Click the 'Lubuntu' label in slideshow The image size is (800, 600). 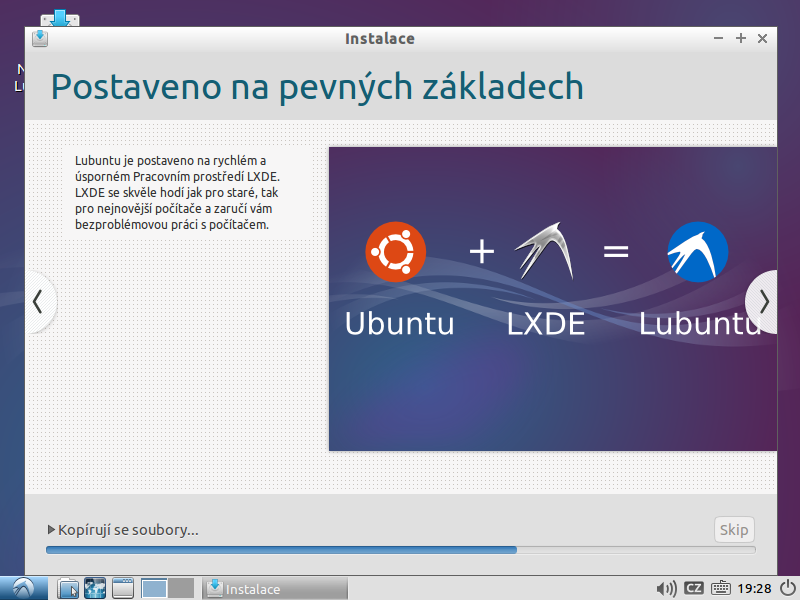pyautogui.click(x=700, y=323)
